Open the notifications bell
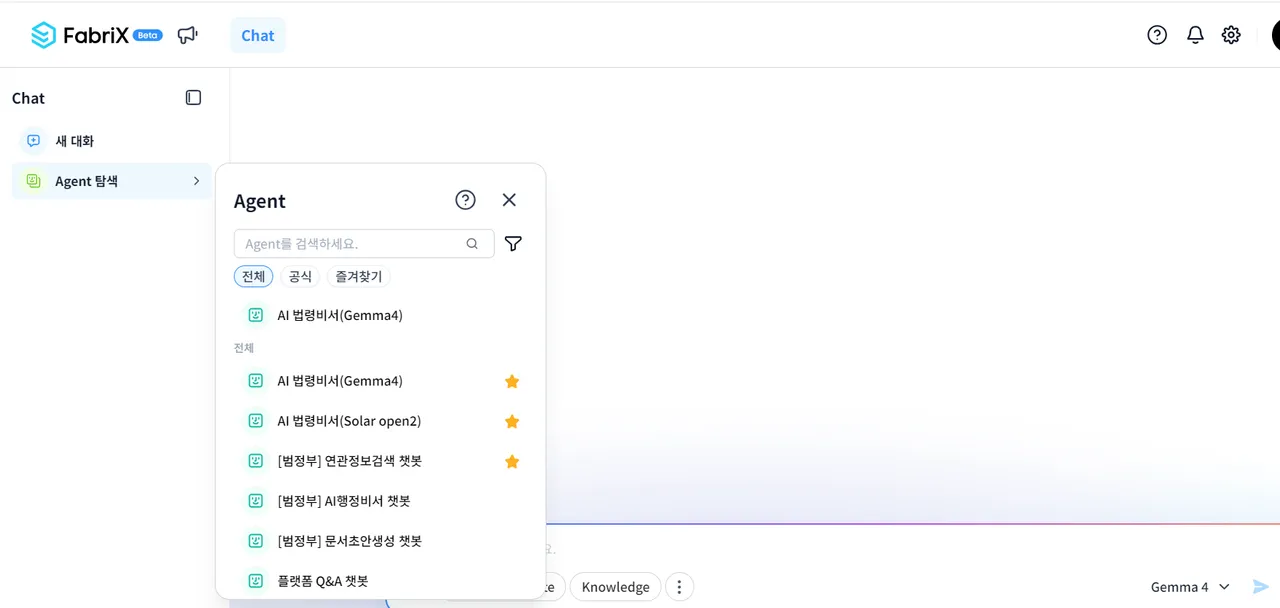The width and height of the screenshot is (1280, 608). tap(1195, 35)
